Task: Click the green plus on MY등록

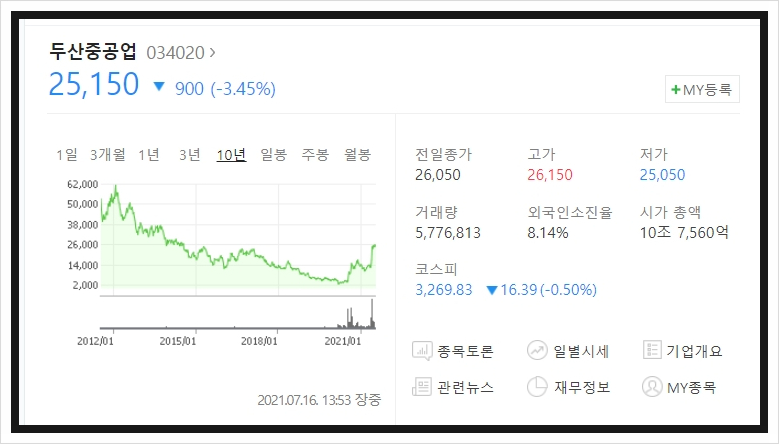Action: click(675, 89)
